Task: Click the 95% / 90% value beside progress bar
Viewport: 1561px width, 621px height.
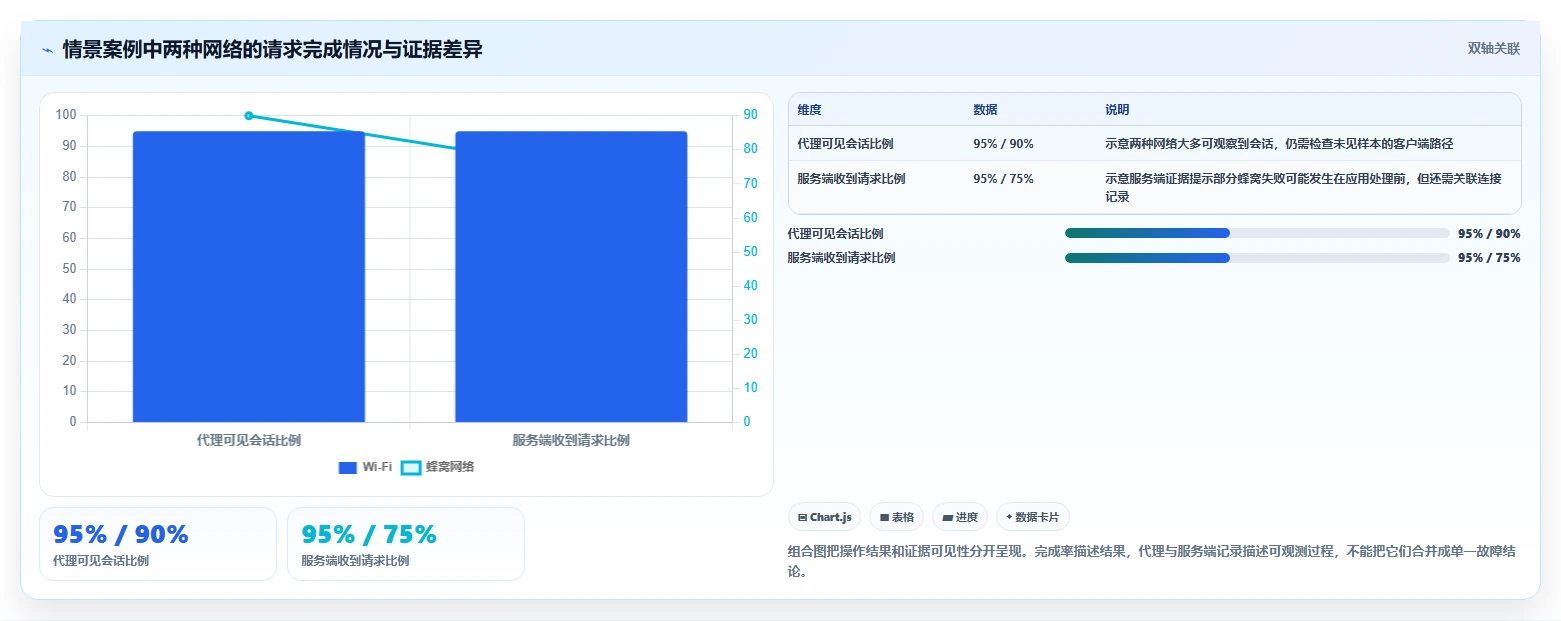Action: click(1489, 234)
